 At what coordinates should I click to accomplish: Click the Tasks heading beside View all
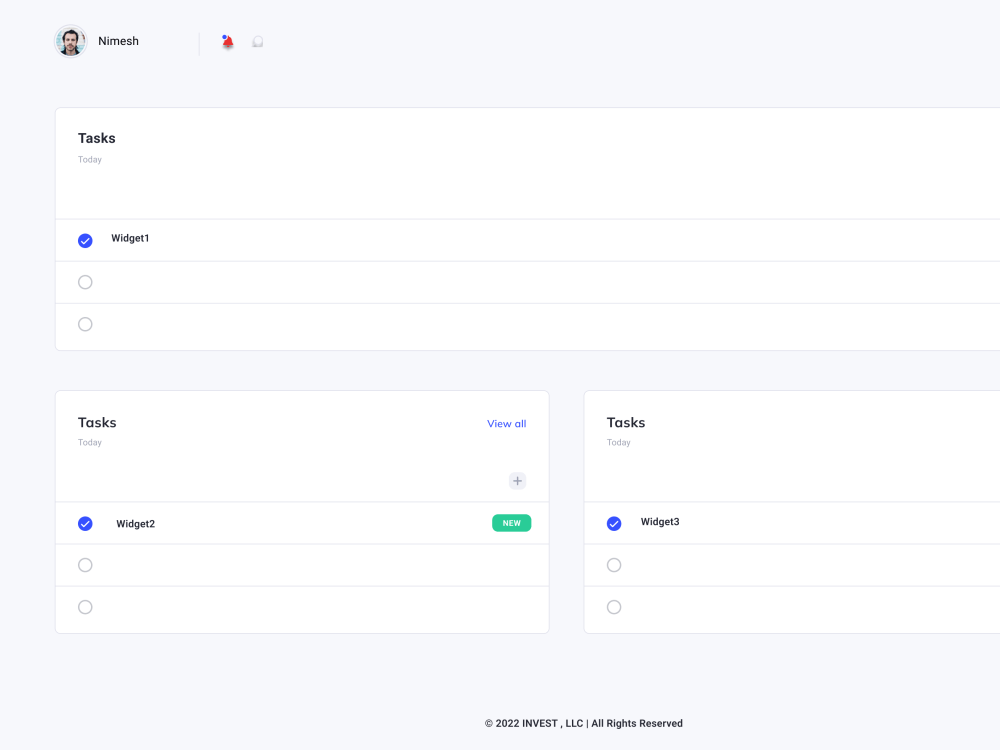tap(97, 422)
